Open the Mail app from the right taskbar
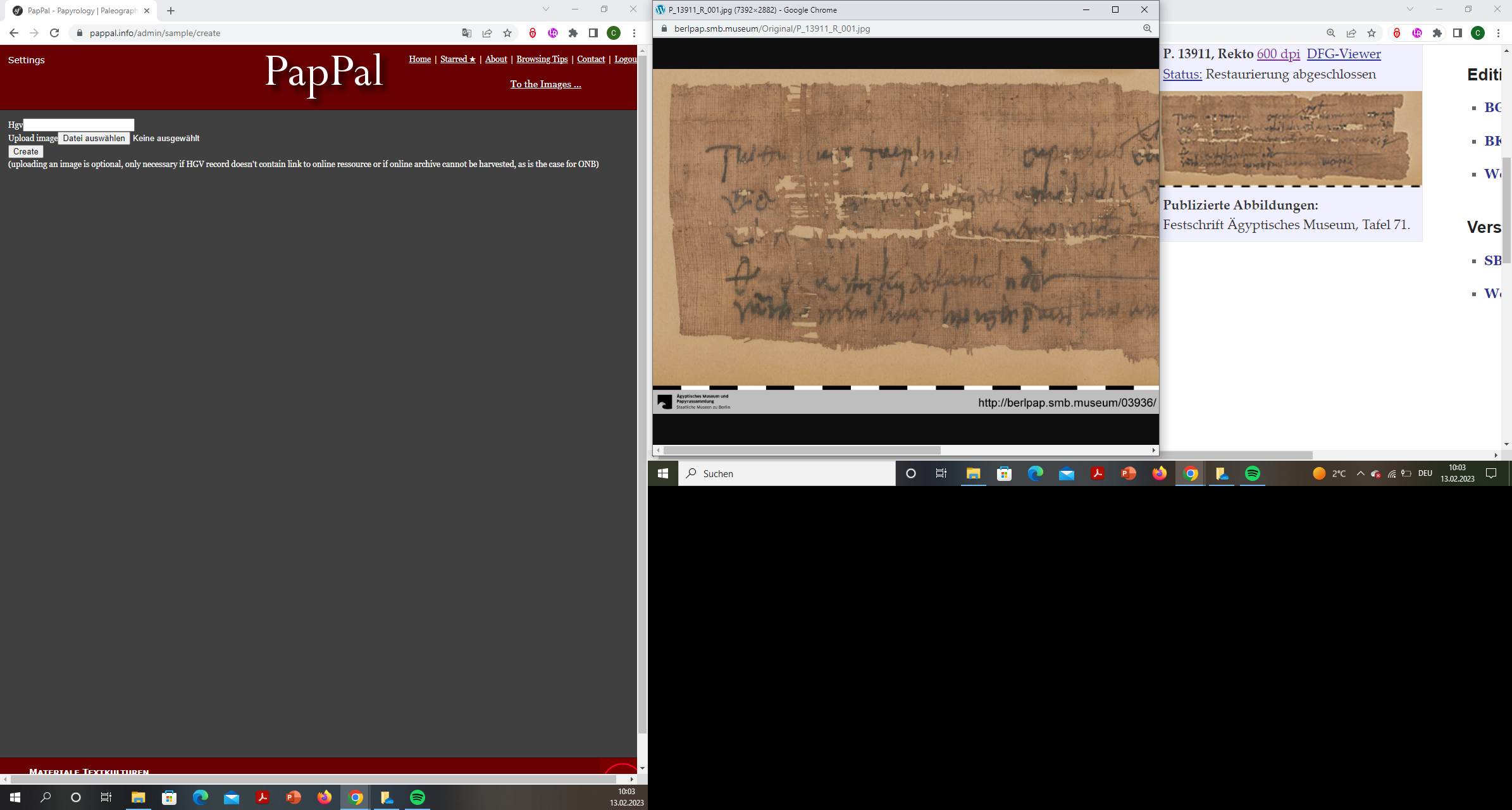The image size is (1512, 810). click(x=1066, y=473)
